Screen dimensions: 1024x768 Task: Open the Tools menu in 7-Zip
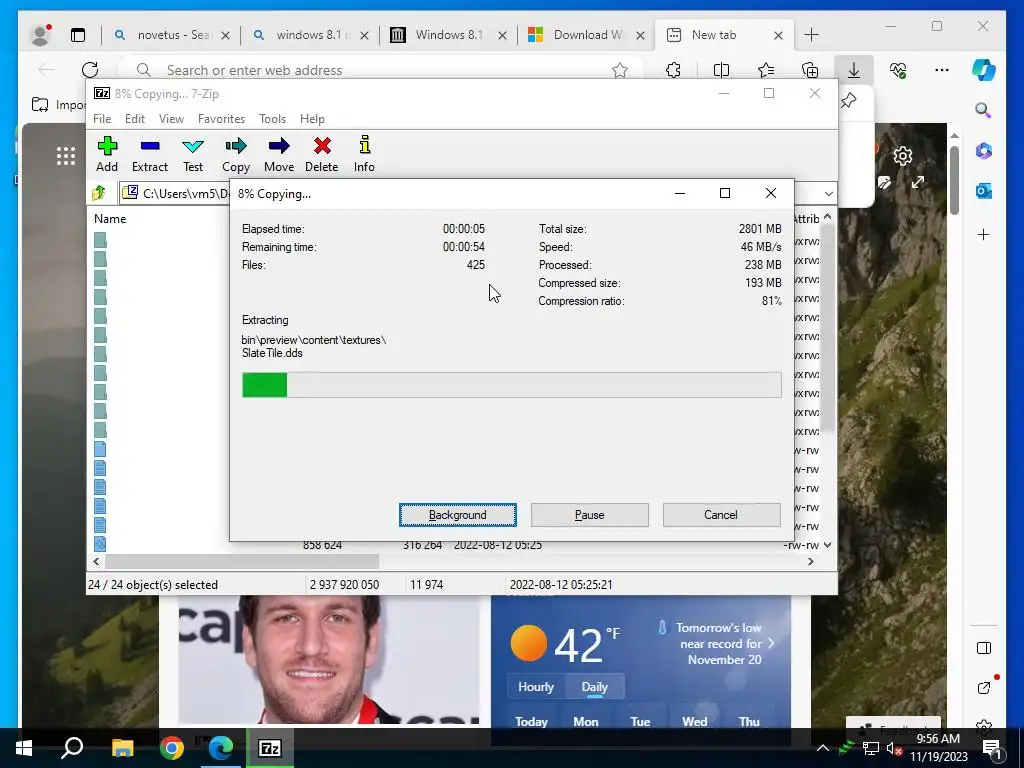272,119
